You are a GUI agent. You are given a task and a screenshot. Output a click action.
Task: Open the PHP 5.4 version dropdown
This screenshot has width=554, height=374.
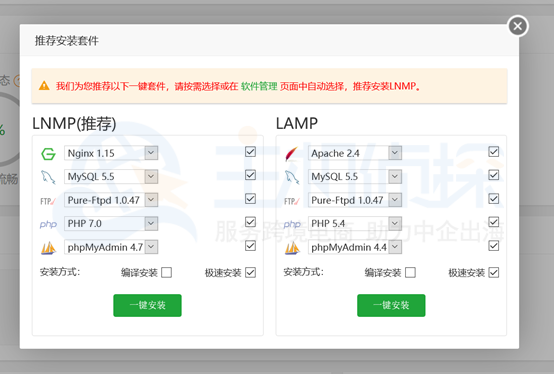click(x=355, y=223)
